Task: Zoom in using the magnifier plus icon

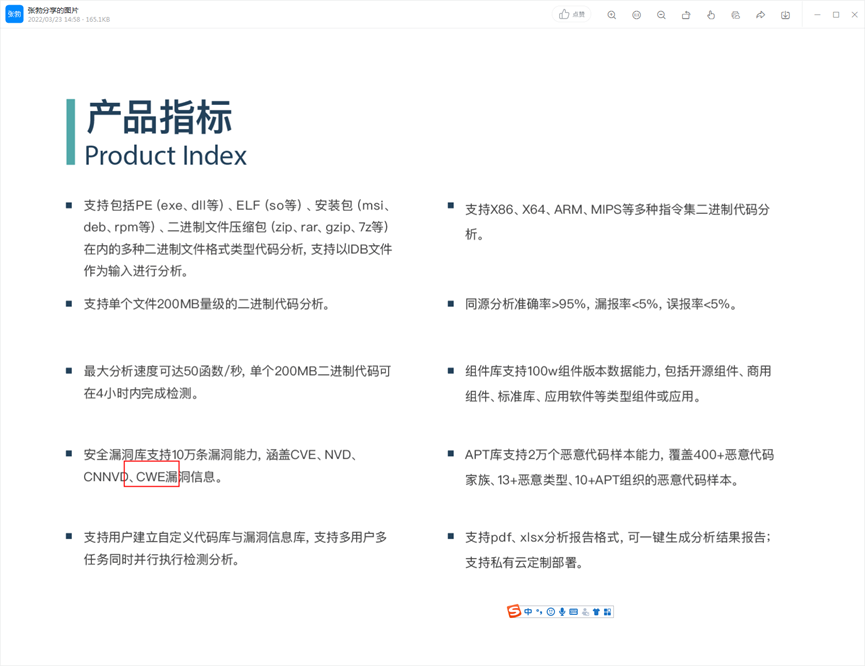Action: [612, 15]
